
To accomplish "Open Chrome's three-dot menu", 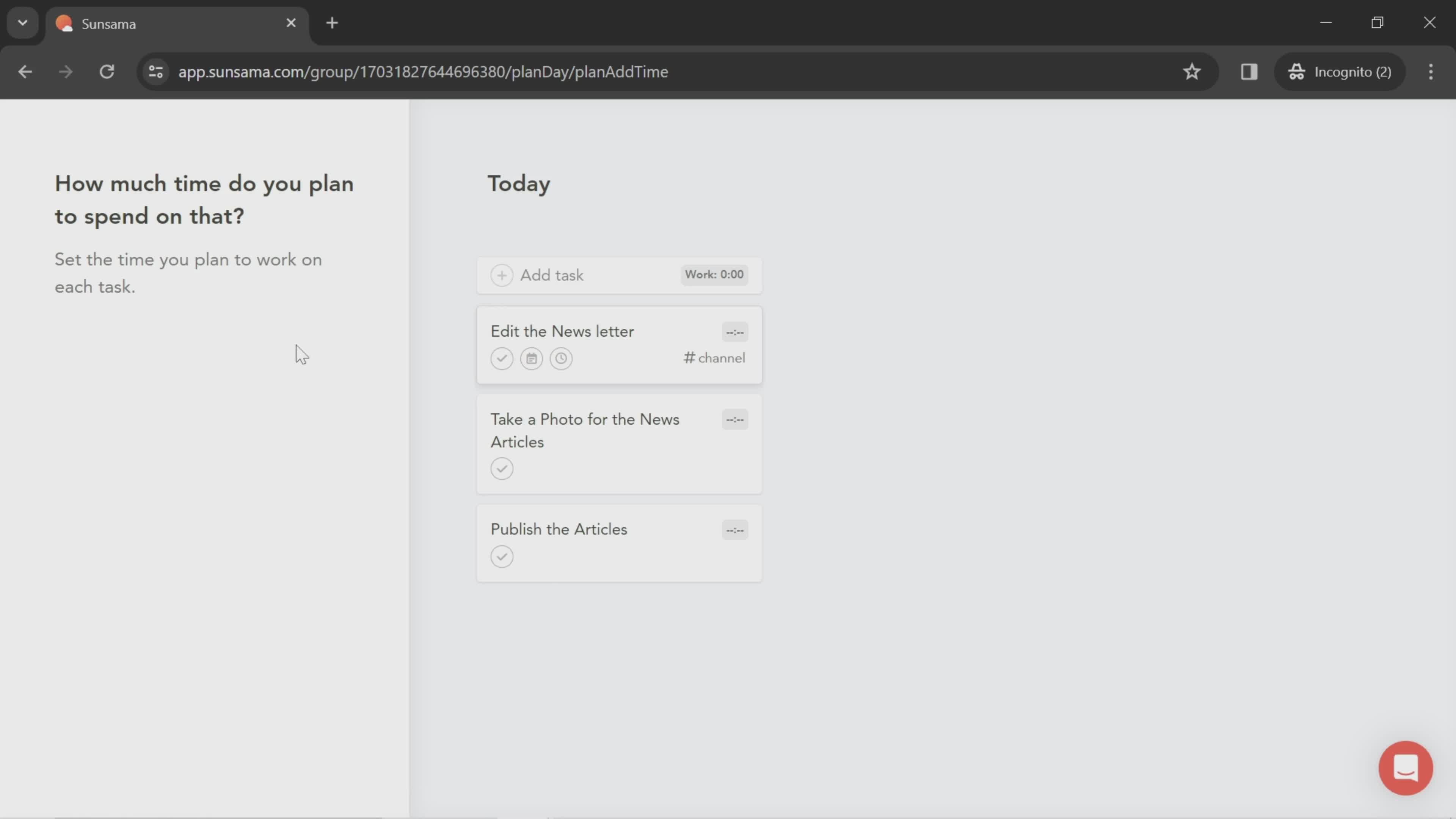I will tap(1431, 72).
